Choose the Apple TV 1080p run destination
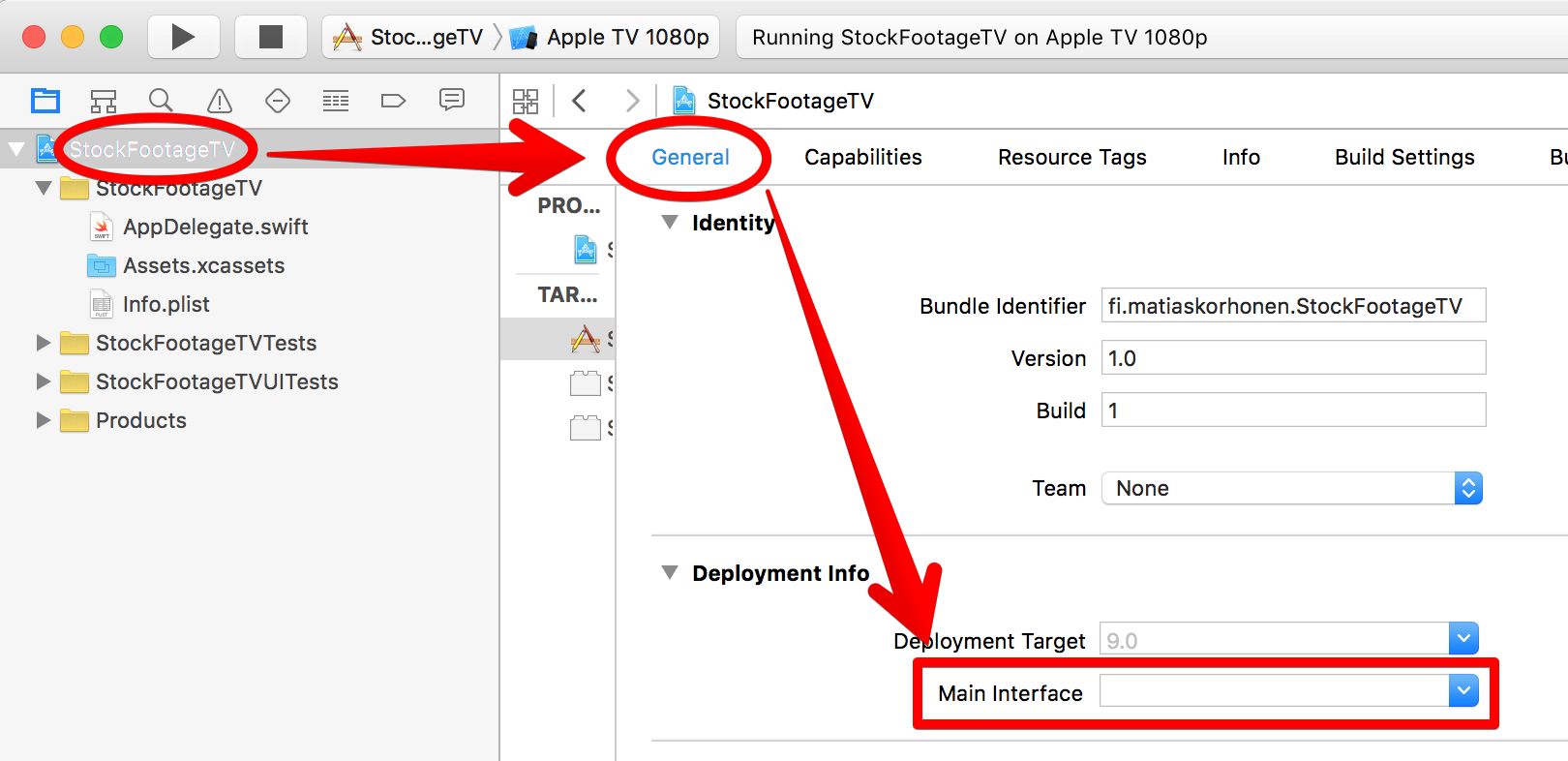This screenshot has height=761, width=1568. click(612, 37)
